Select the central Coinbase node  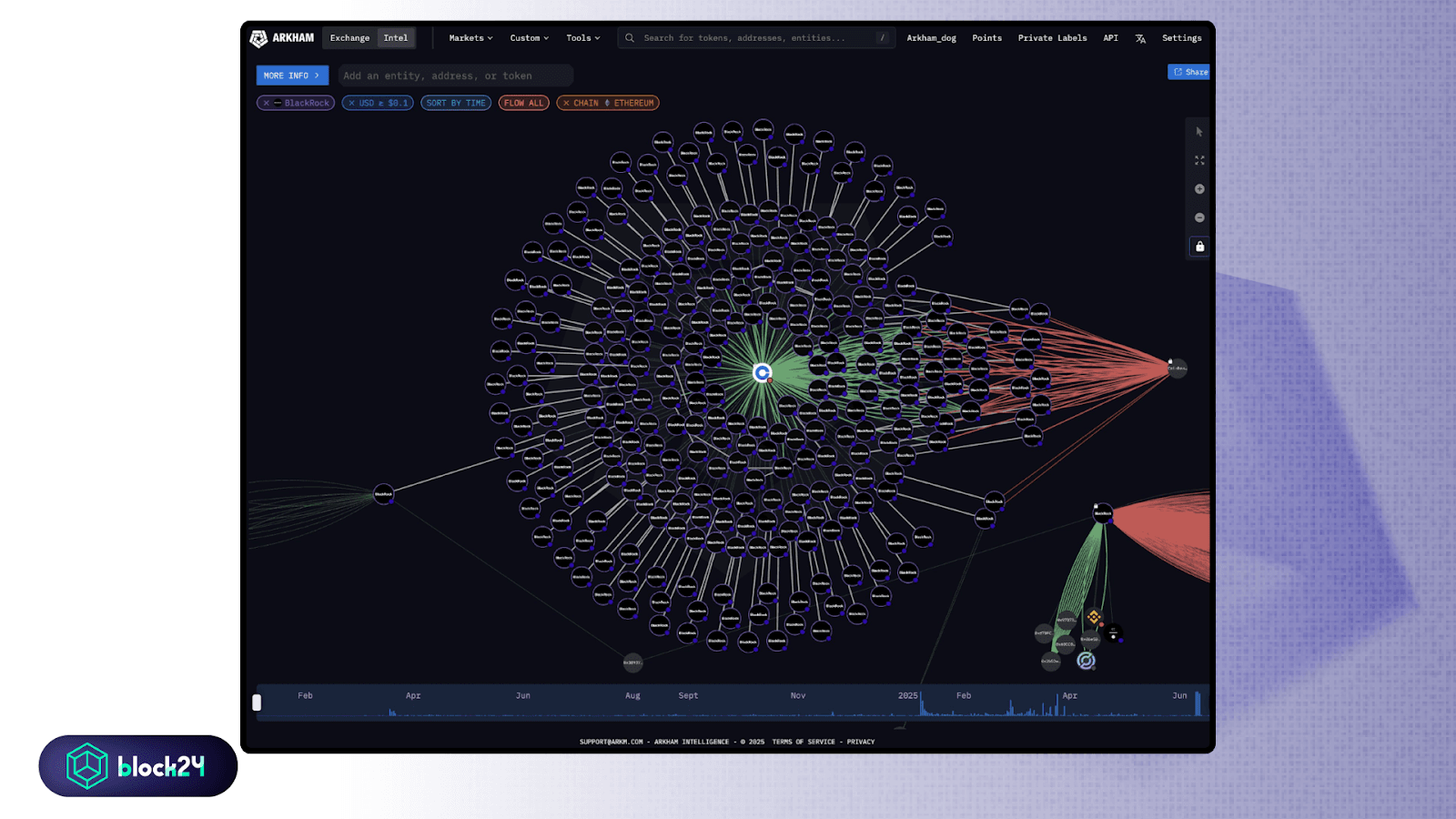pos(763,372)
